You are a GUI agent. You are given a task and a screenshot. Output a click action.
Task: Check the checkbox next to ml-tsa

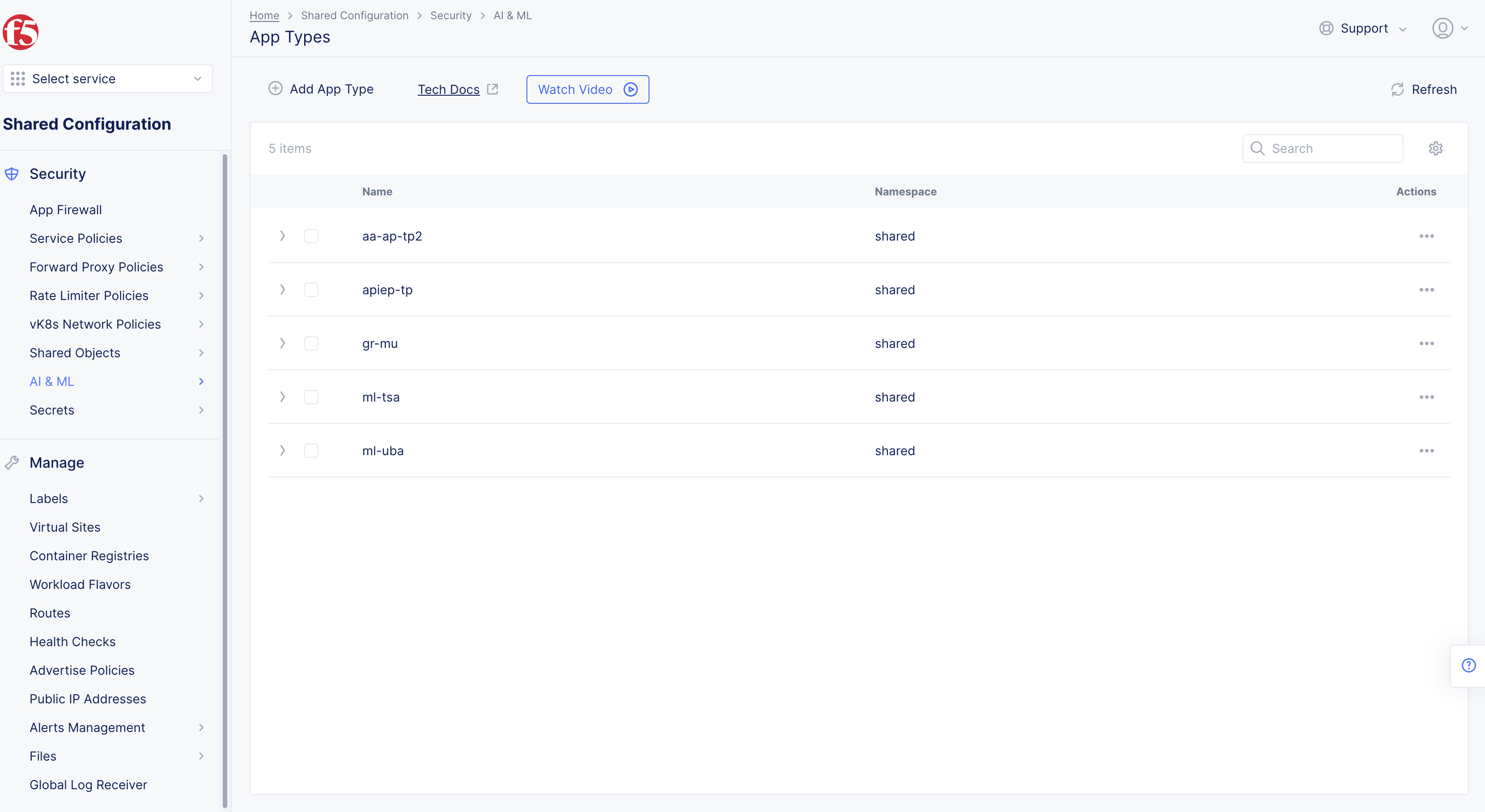311,397
